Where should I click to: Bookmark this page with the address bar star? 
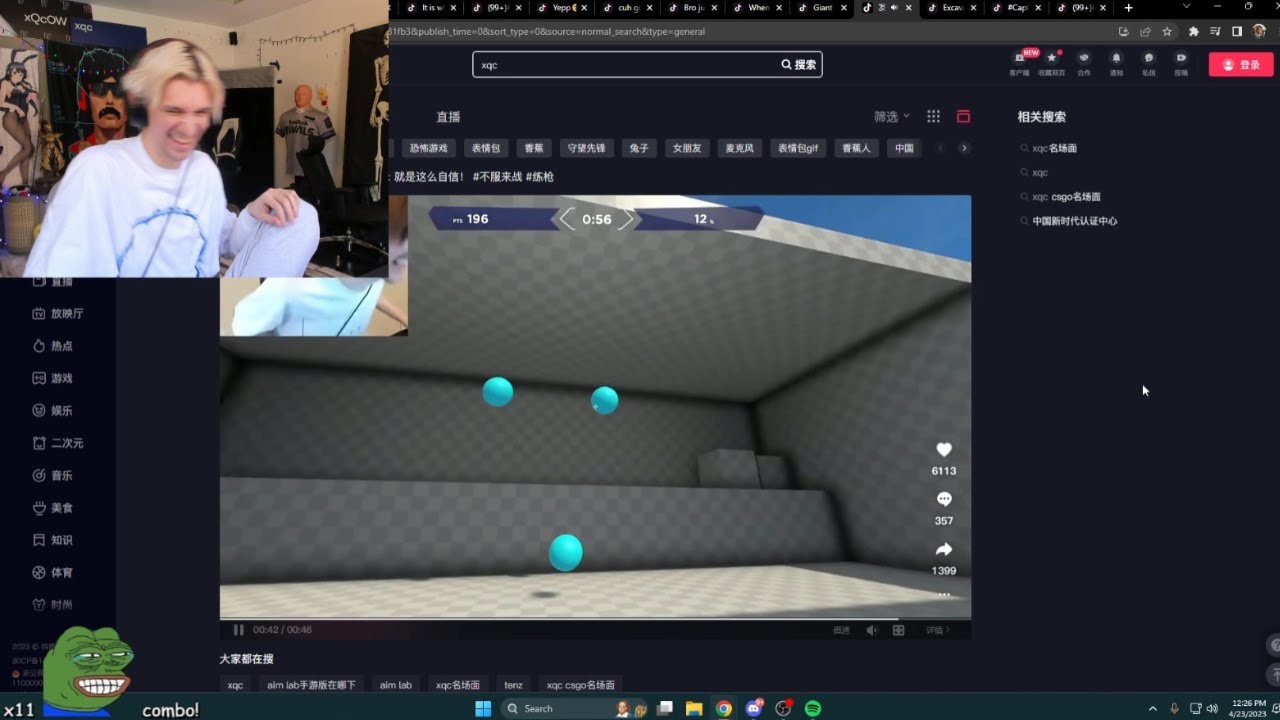(1167, 31)
